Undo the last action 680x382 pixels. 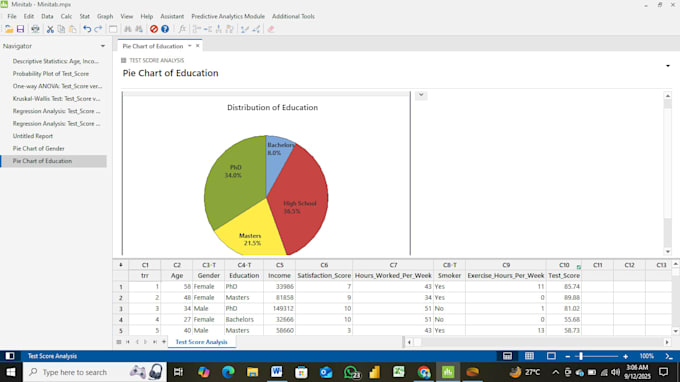click(87, 29)
